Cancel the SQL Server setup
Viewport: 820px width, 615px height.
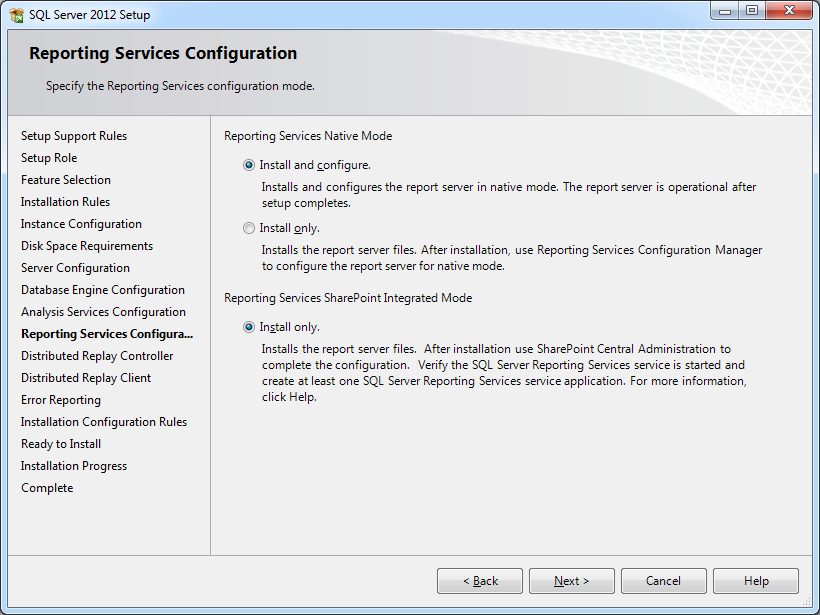664,581
